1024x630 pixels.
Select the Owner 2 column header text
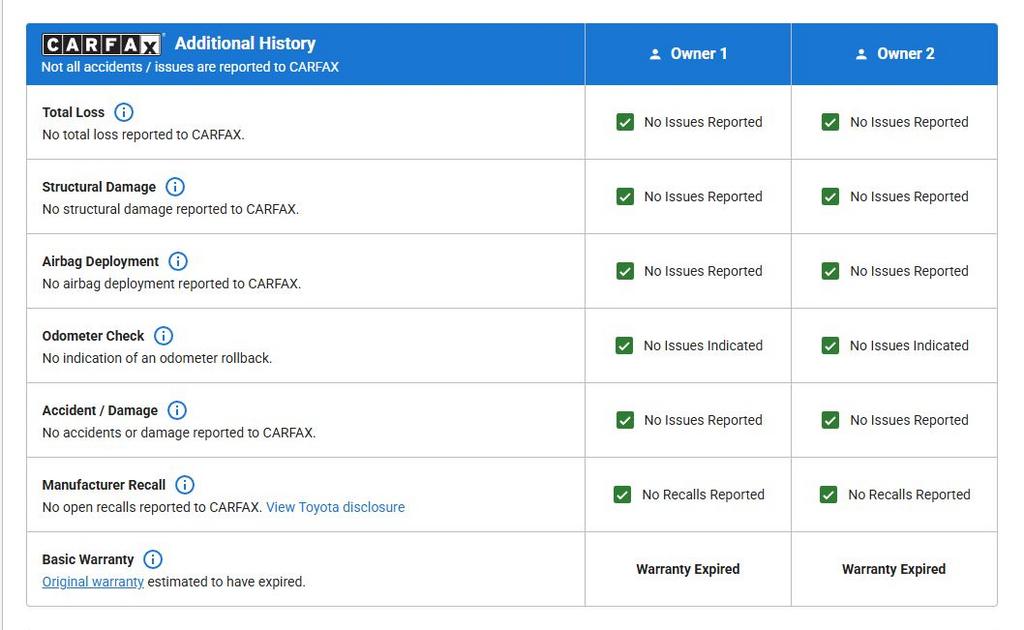[x=906, y=54]
